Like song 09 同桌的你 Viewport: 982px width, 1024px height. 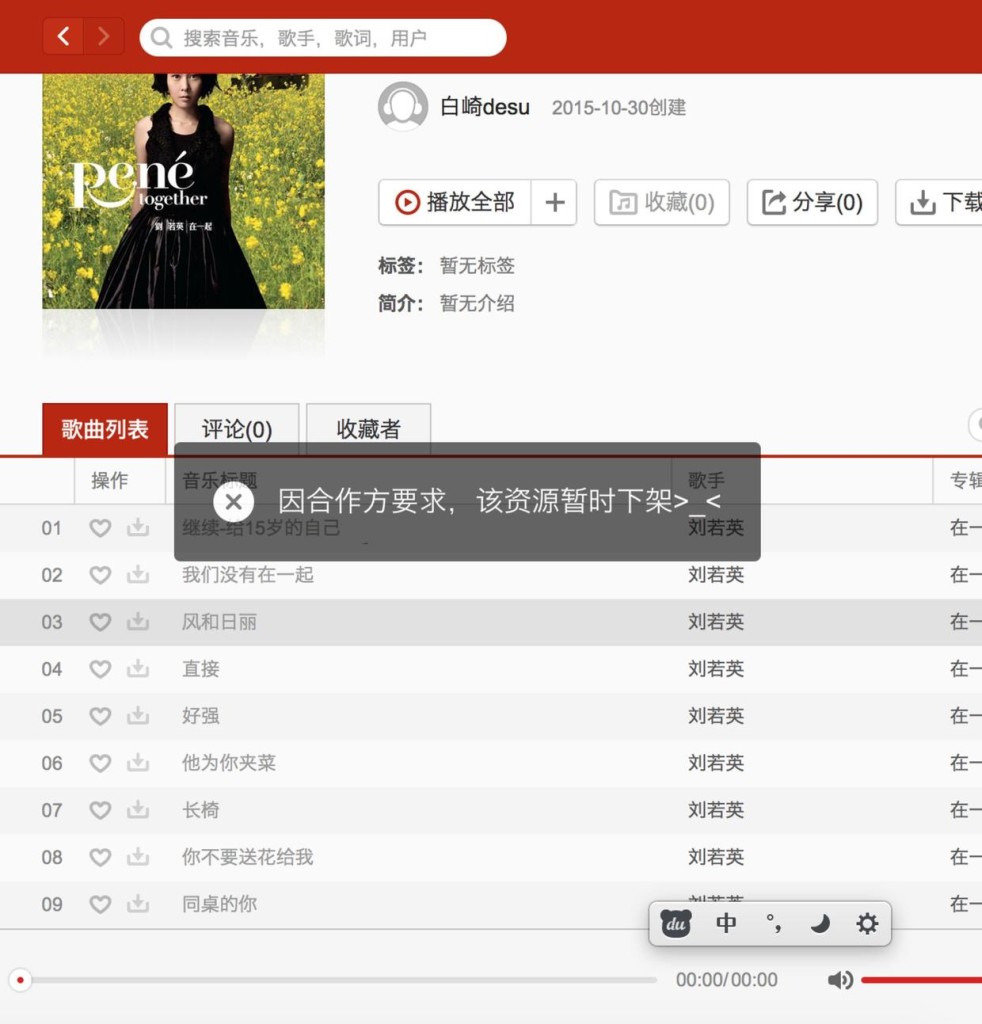[x=100, y=904]
